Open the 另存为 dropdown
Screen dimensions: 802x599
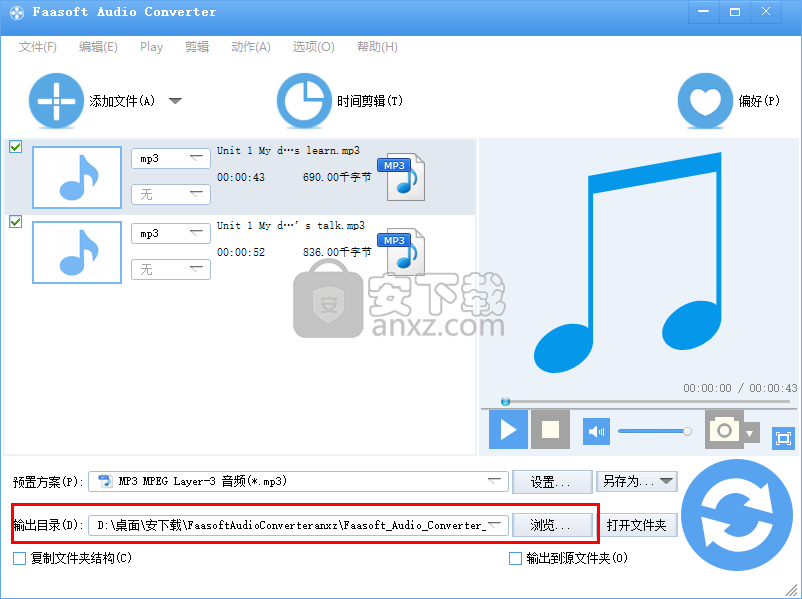point(637,481)
